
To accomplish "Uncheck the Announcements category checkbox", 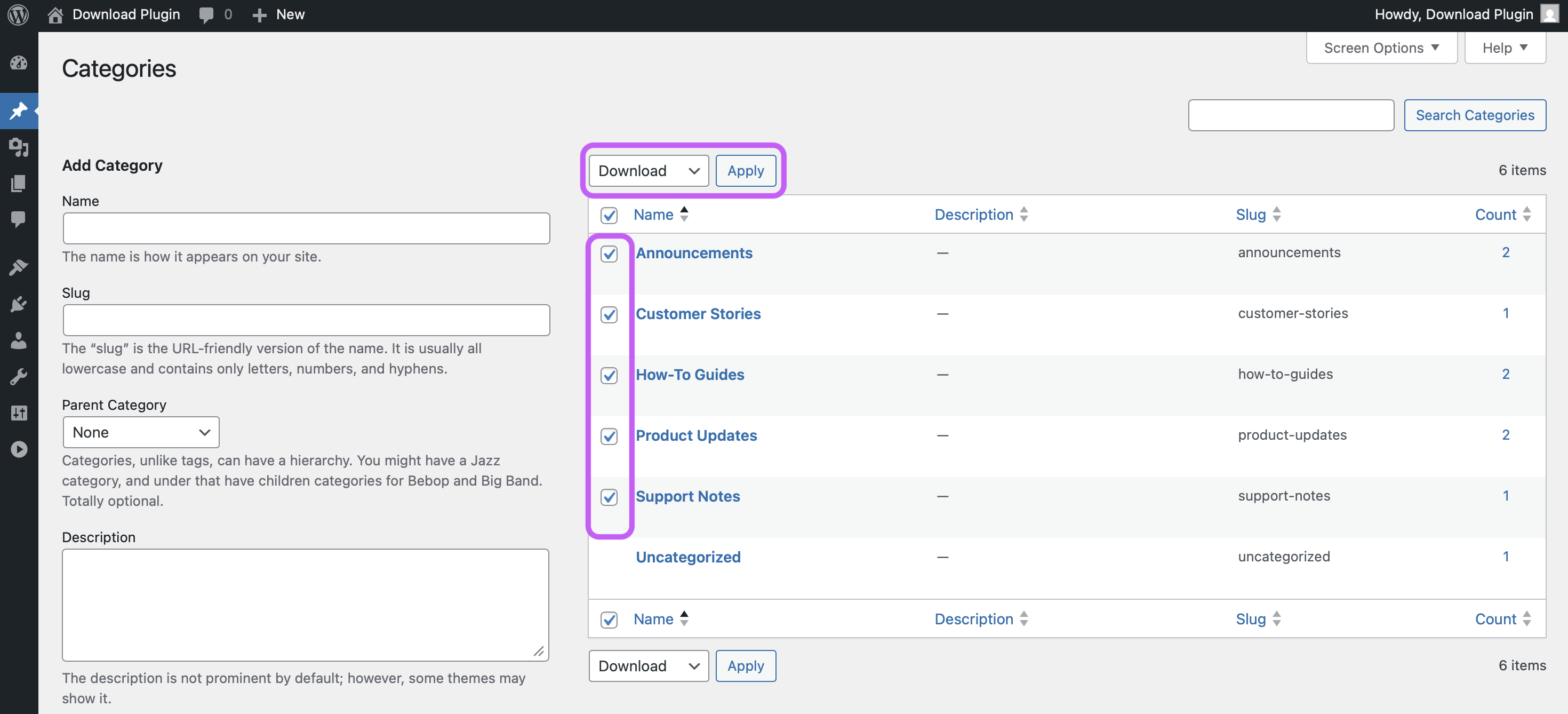I will (x=609, y=253).
